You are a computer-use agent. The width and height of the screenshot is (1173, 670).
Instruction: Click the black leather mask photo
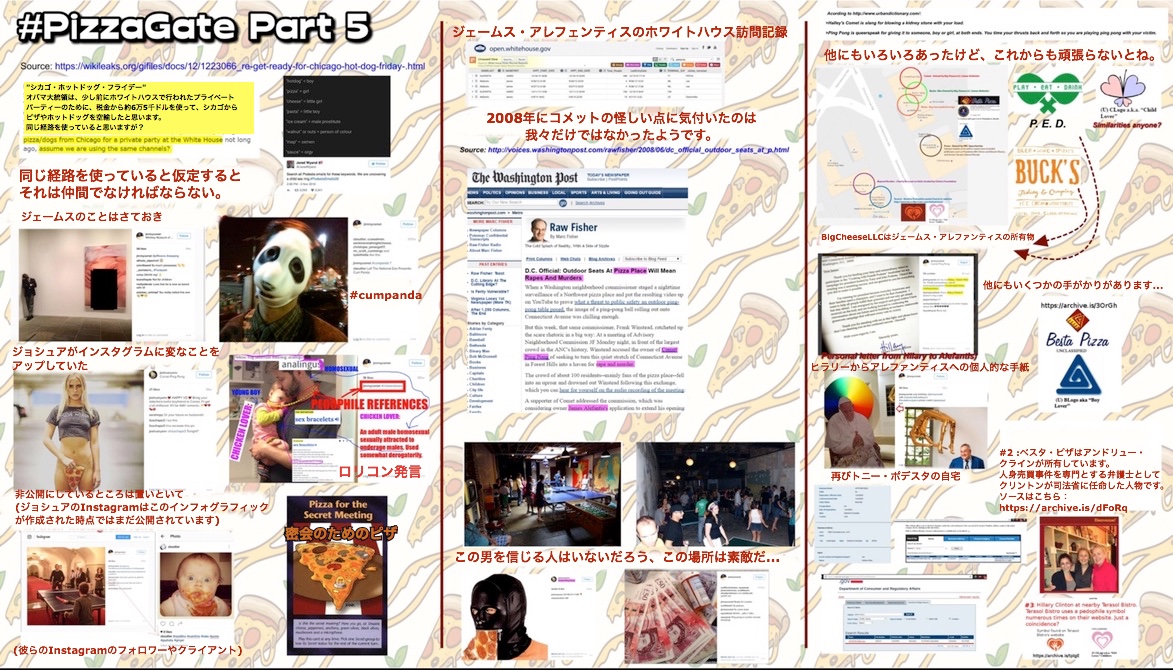pos(505,618)
